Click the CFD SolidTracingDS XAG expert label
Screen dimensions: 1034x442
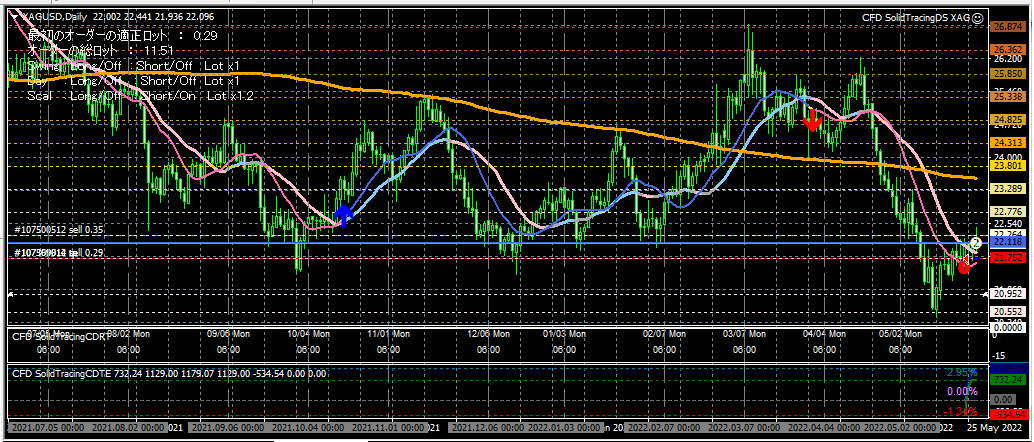(x=915, y=18)
